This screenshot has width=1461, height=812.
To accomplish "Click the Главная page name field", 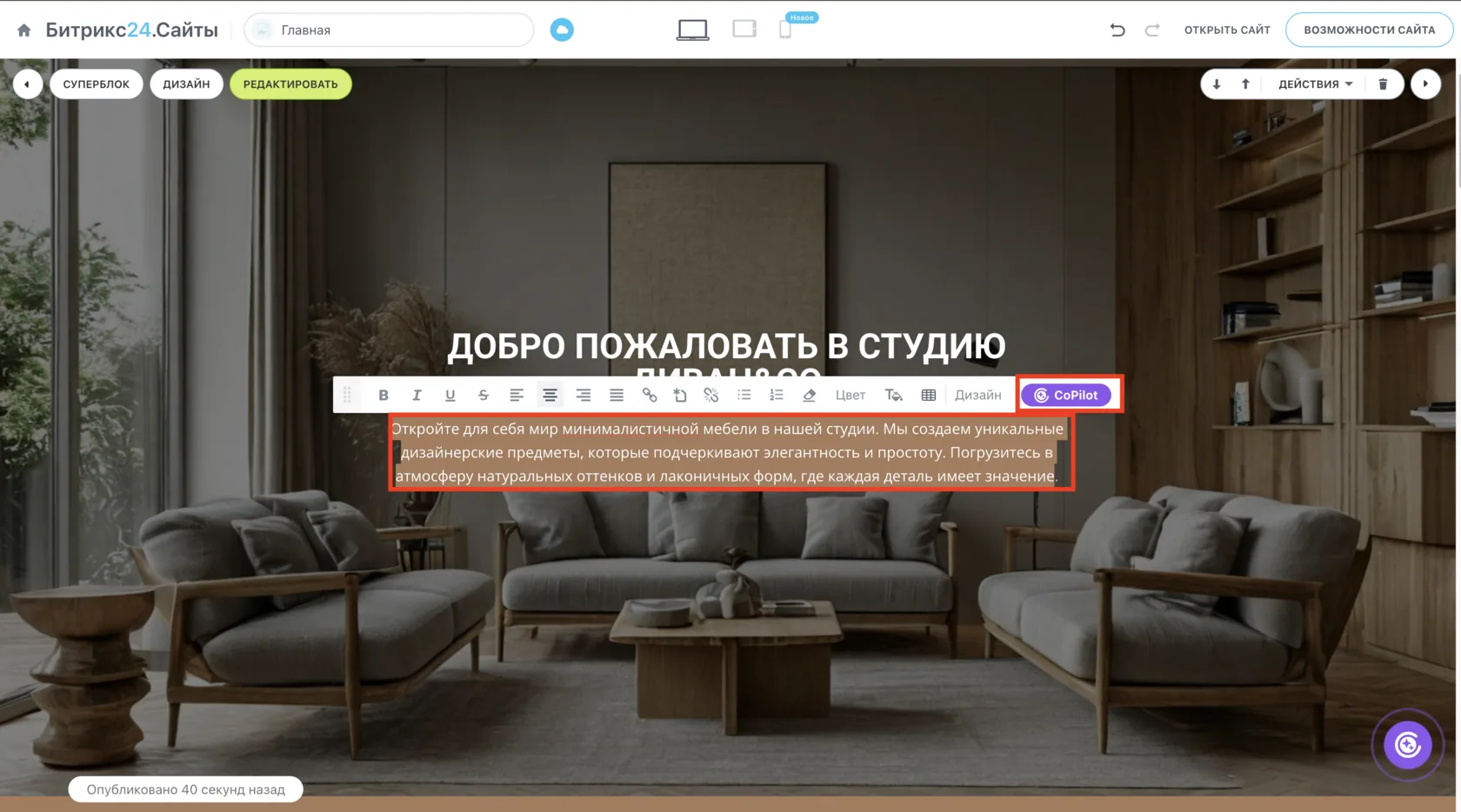I will tap(389, 30).
